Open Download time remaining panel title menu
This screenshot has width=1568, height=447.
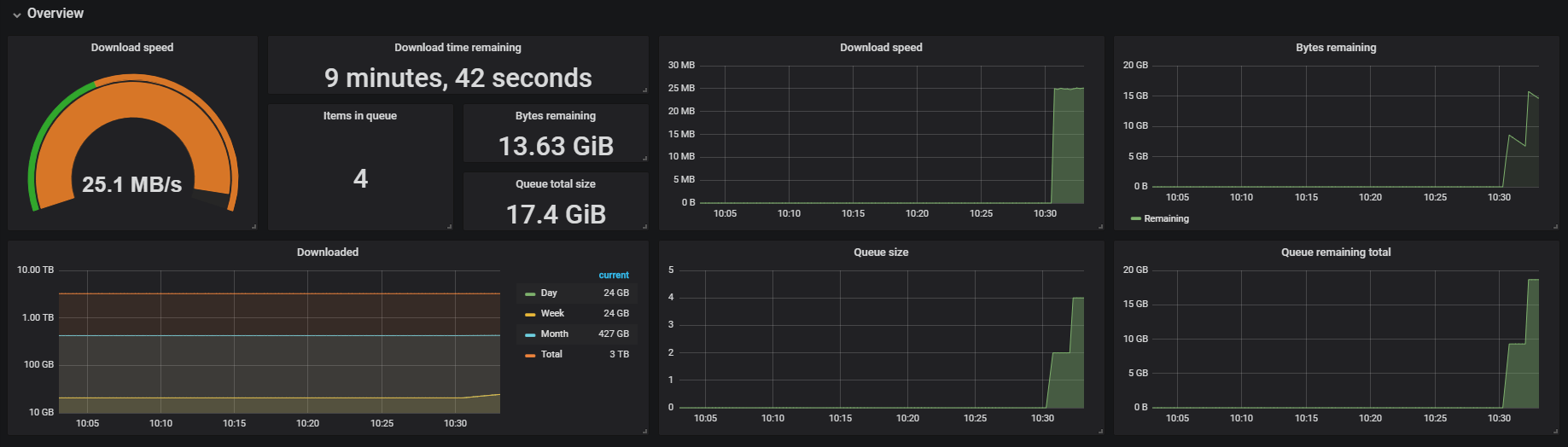pyautogui.click(x=458, y=48)
